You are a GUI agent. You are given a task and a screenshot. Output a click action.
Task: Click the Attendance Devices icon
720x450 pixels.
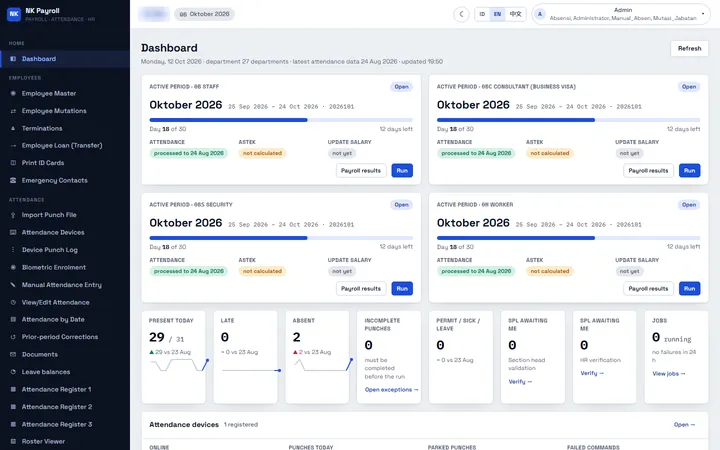(13, 232)
